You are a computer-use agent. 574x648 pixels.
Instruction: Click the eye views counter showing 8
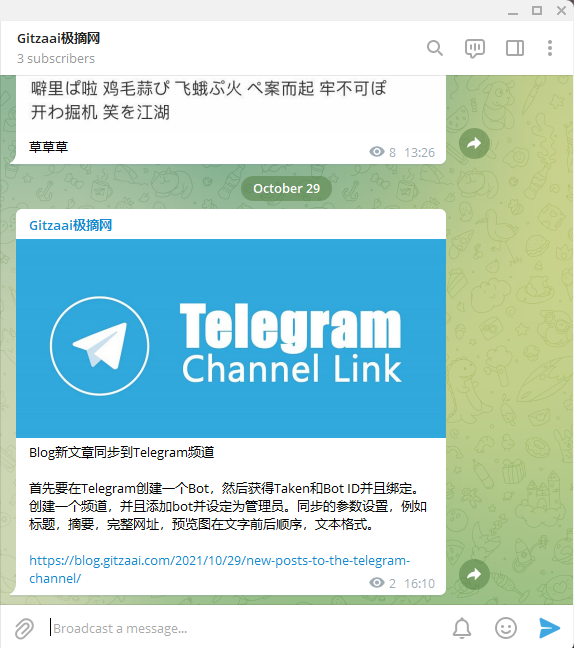tap(383, 152)
